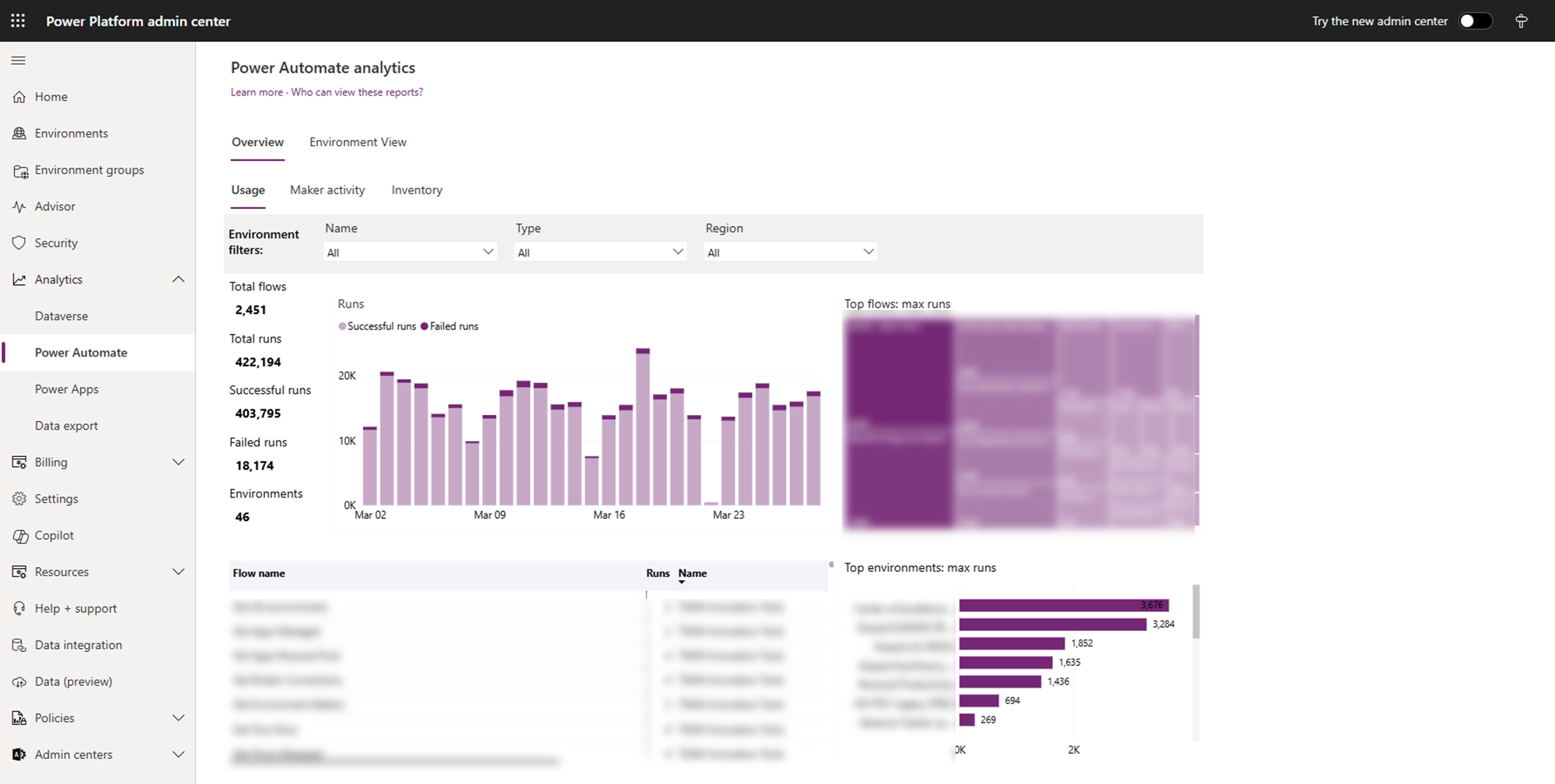Viewport: 1555px width, 784px height.
Task: Click the tallest bar in Runs chart
Action: (642, 427)
